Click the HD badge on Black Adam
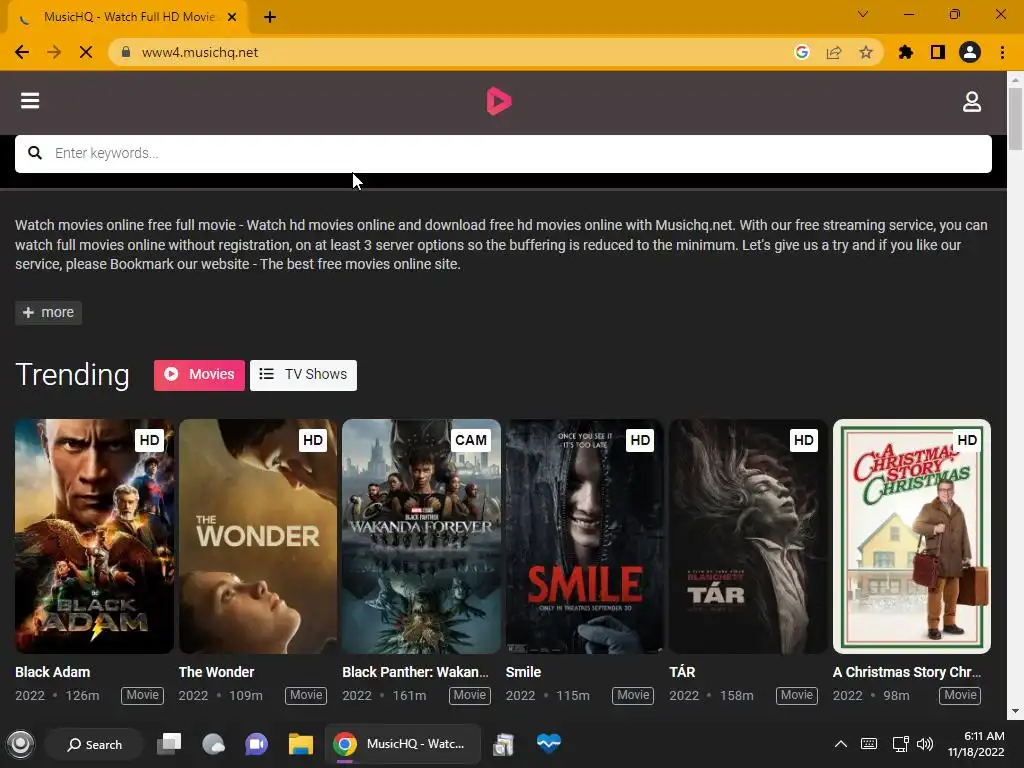The width and height of the screenshot is (1024, 768). click(x=150, y=440)
